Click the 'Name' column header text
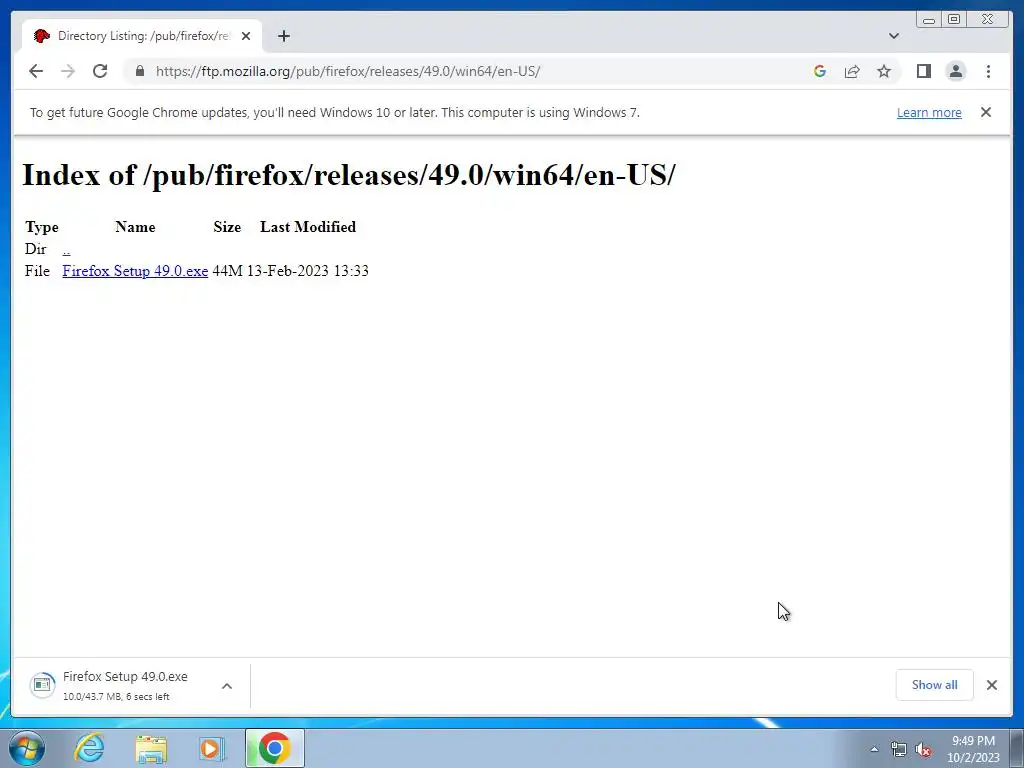1024x768 pixels. (x=135, y=227)
